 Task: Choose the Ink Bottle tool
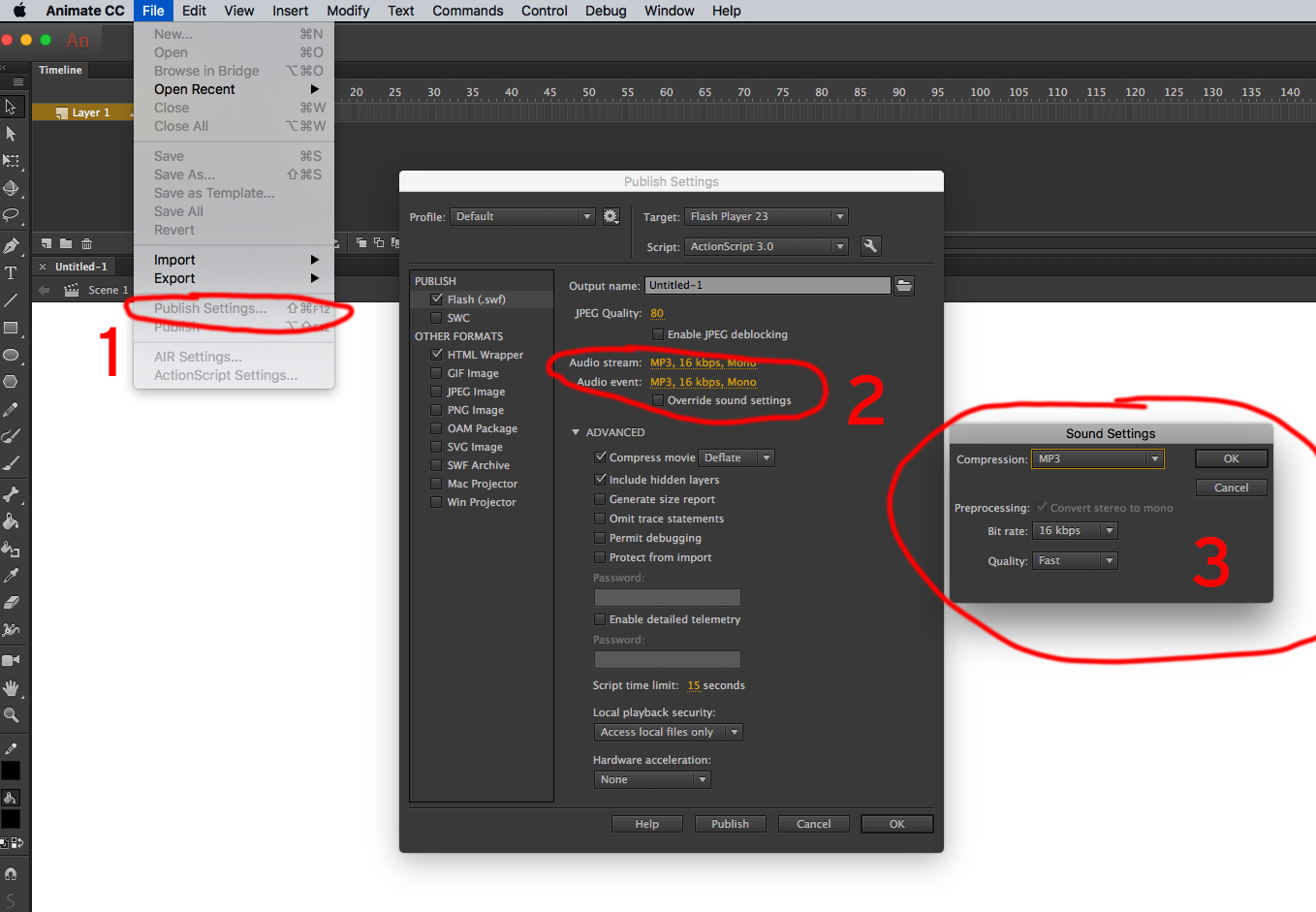tap(11, 549)
